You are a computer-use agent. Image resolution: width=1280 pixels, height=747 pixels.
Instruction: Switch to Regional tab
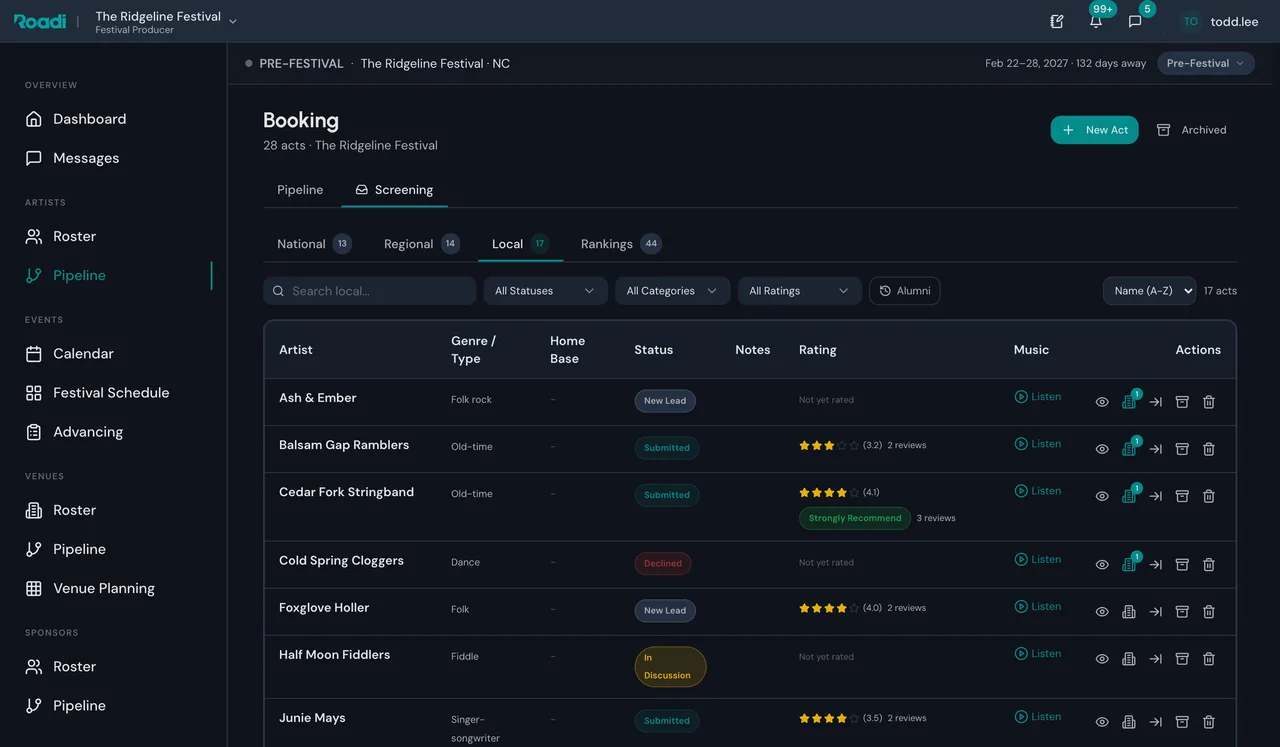(x=422, y=244)
